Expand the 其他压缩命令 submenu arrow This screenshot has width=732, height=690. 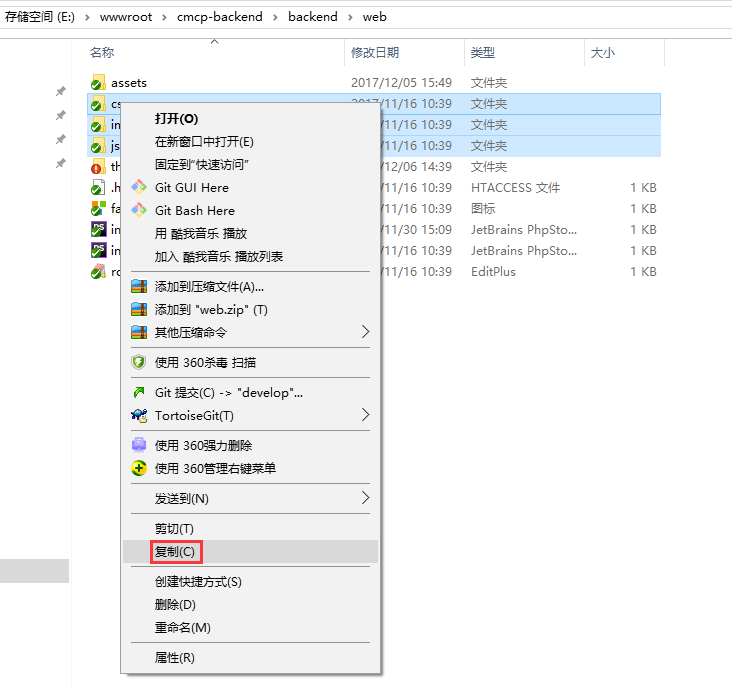coord(366,332)
